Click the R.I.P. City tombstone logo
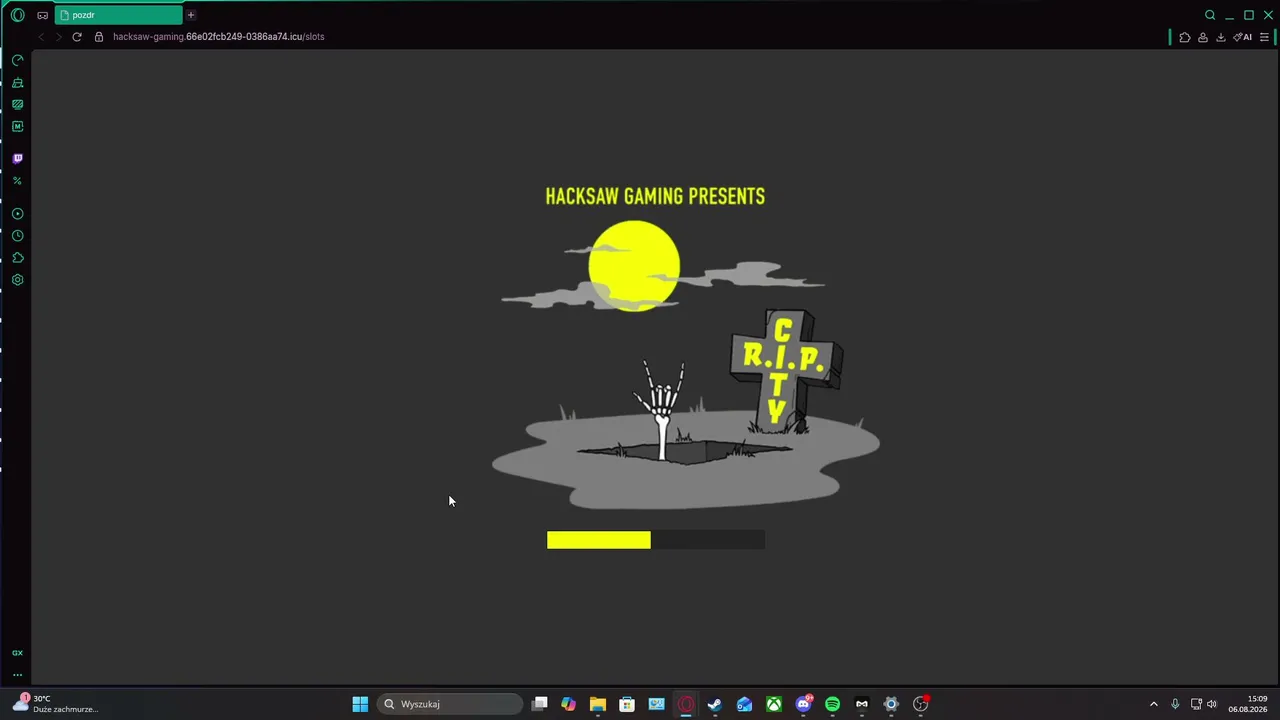Viewport: 1280px width, 720px height. tap(787, 371)
